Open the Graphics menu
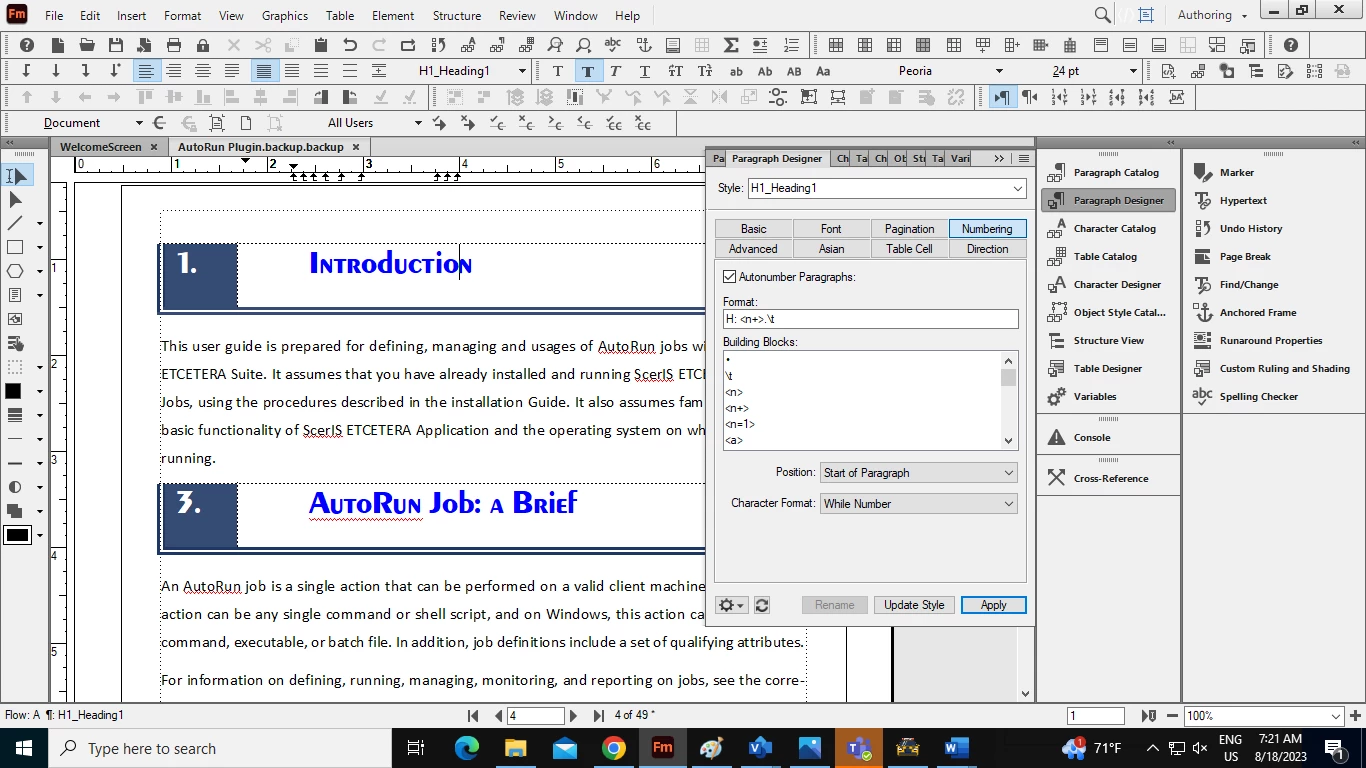The width and height of the screenshot is (1366, 768). click(x=285, y=16)
